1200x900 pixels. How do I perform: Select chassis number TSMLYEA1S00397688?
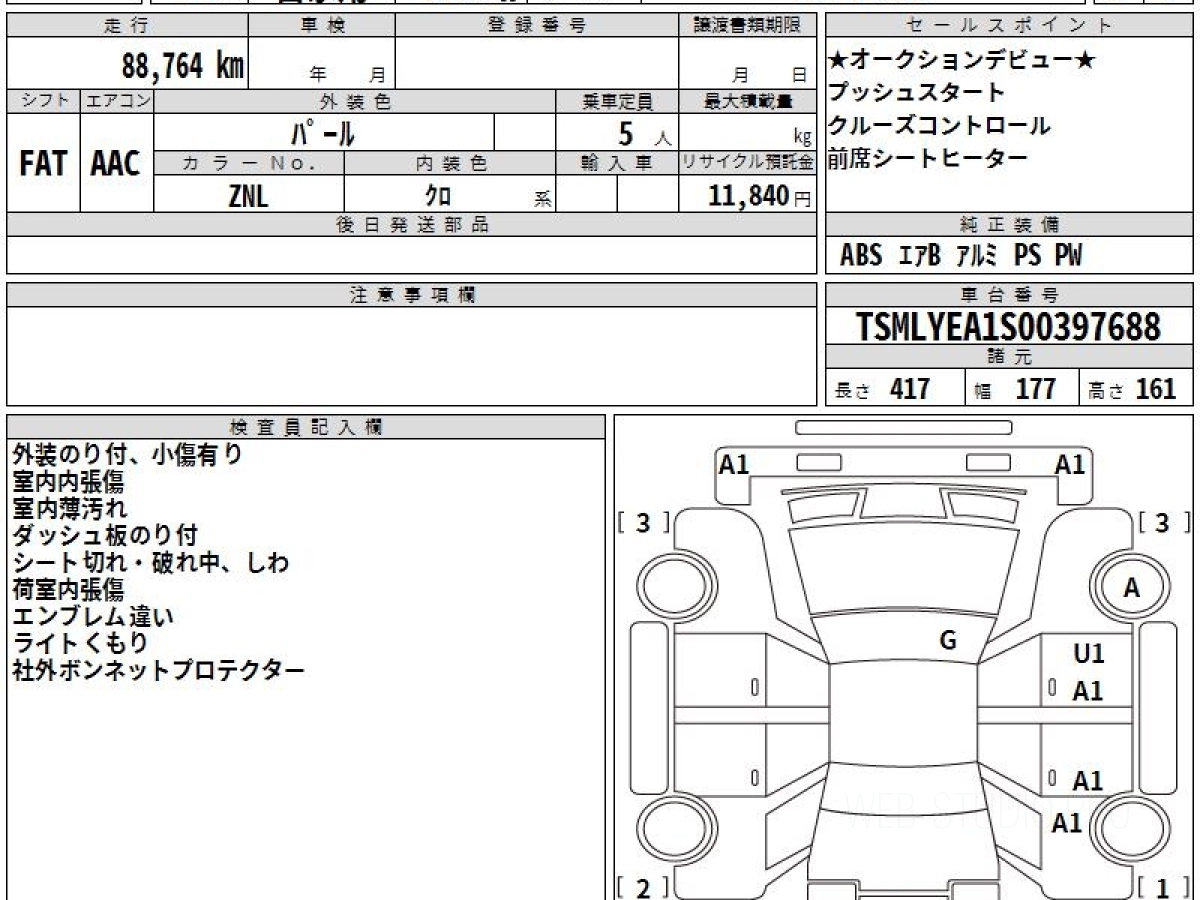[1009, 327]
